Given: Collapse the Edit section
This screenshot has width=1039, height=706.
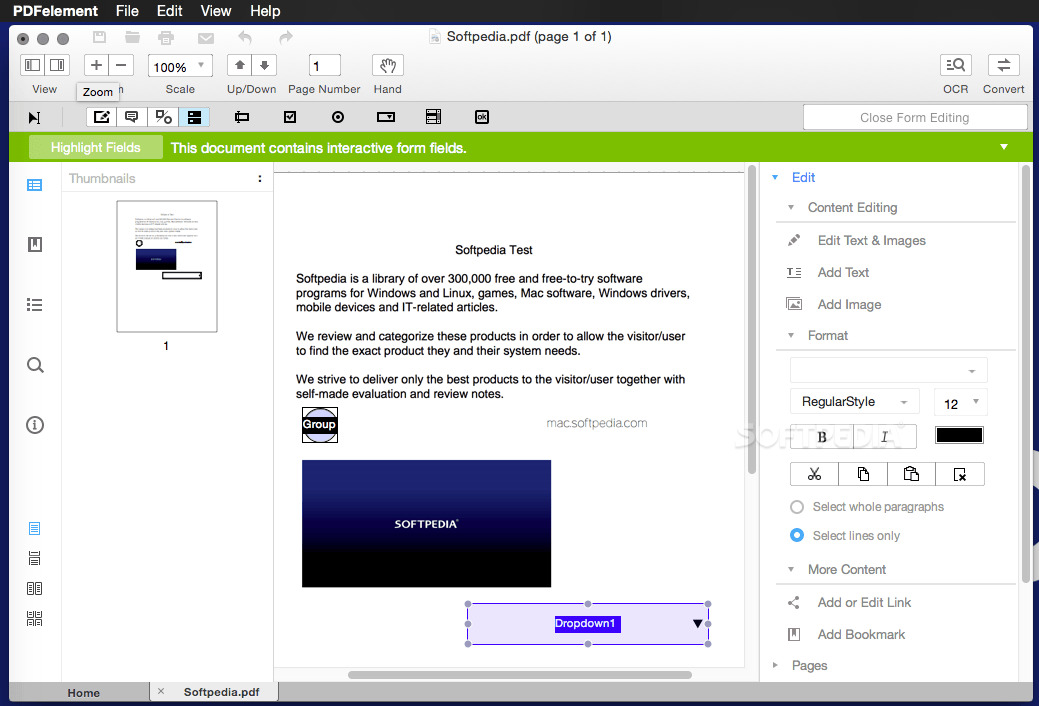Looking at the screenshot, I should tap(775, 178).
